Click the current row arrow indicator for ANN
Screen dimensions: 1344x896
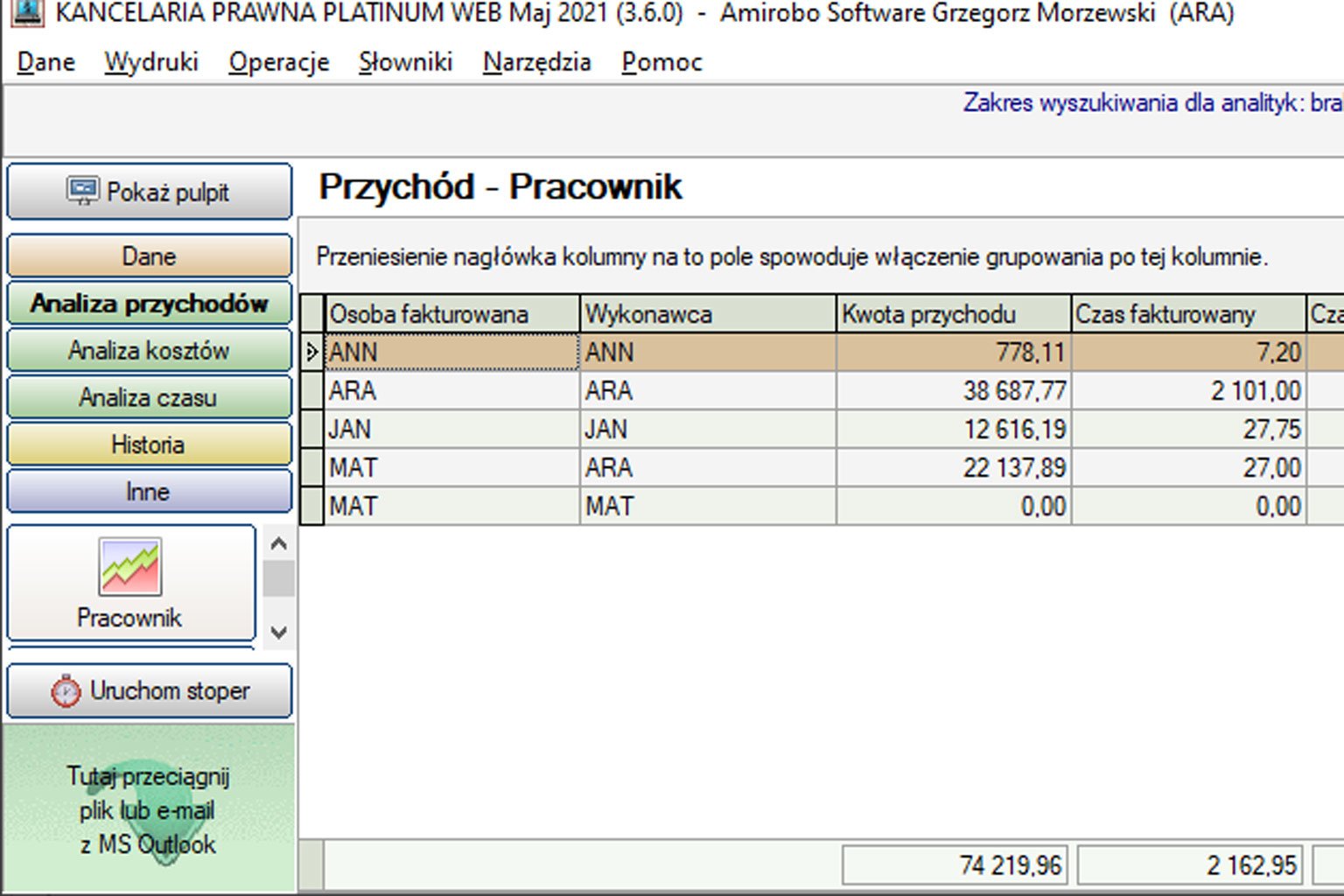311,353
